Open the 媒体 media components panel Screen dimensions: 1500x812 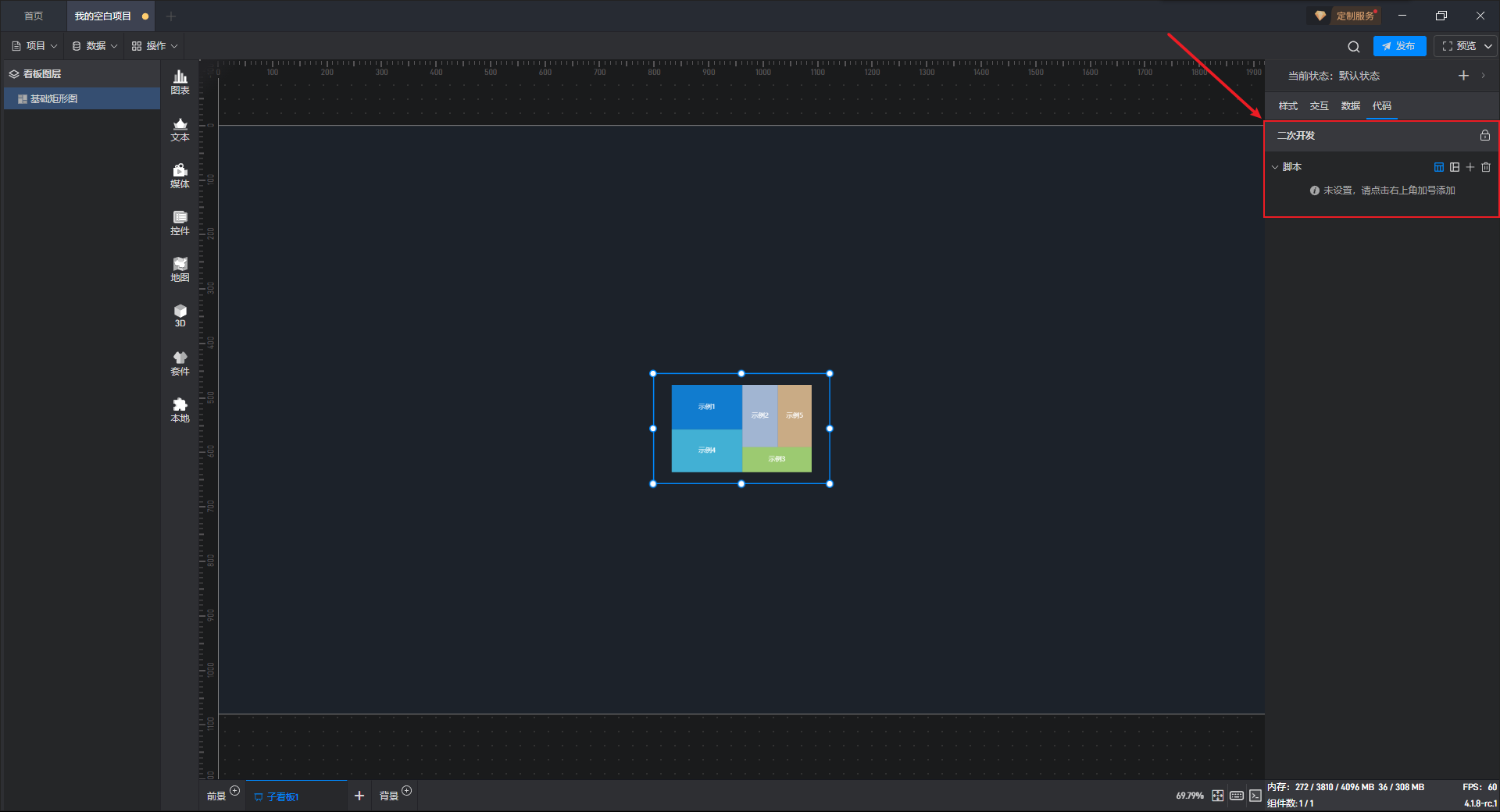(x=180, y=175)
